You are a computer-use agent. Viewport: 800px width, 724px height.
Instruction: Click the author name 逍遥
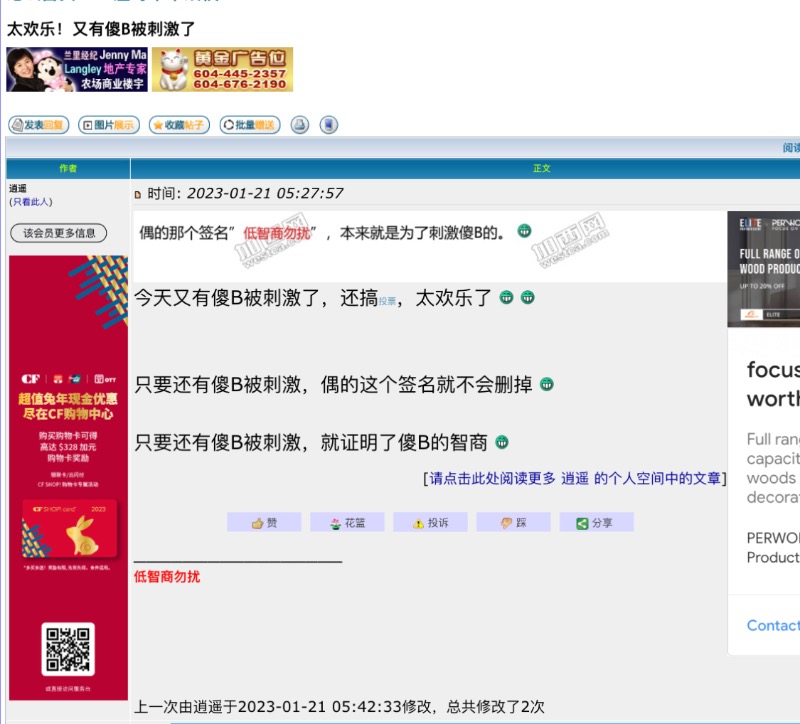pyautogui.click(x=18, y=188)
